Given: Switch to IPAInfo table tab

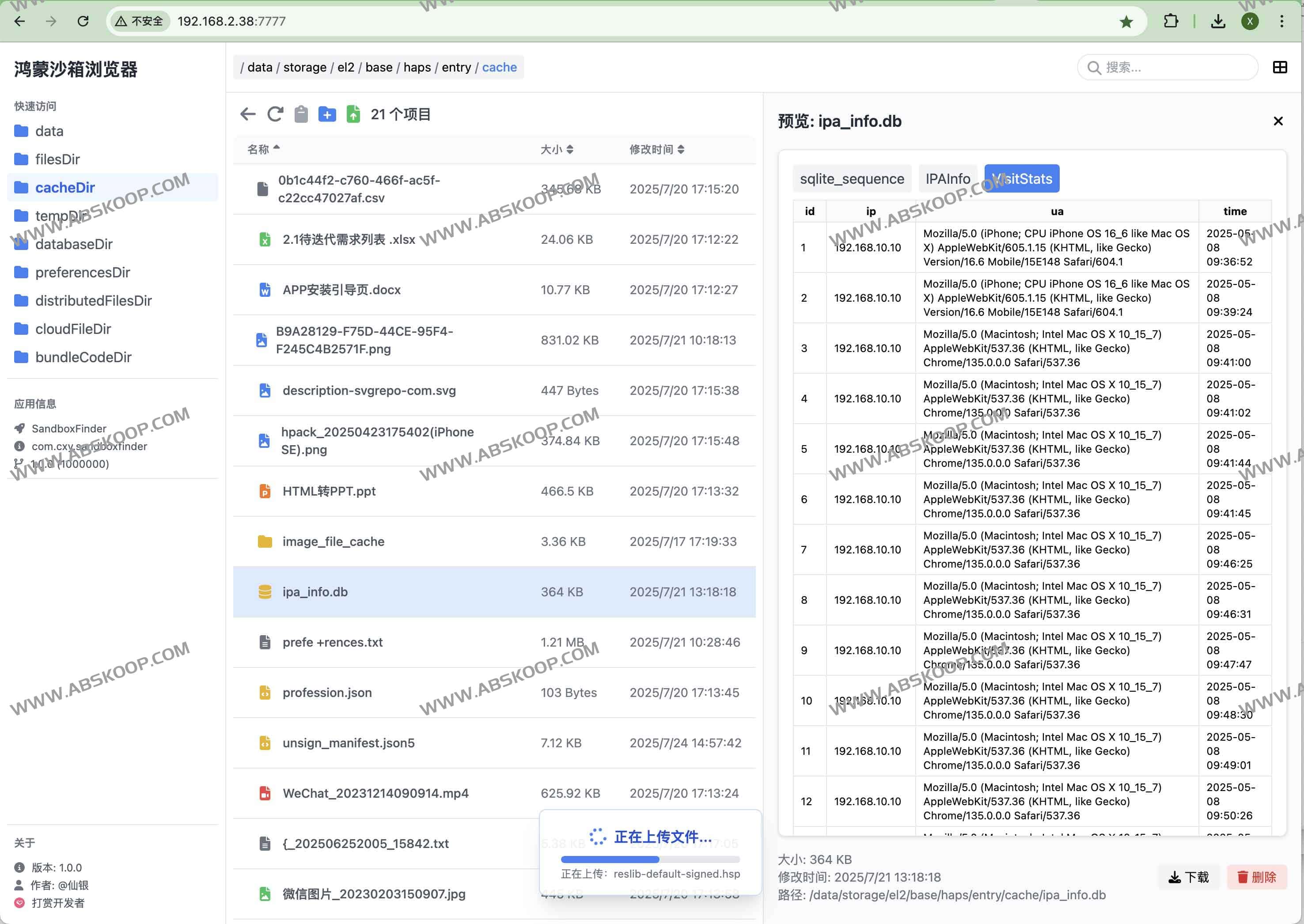Looking at the screenshot, I should 947,178.
